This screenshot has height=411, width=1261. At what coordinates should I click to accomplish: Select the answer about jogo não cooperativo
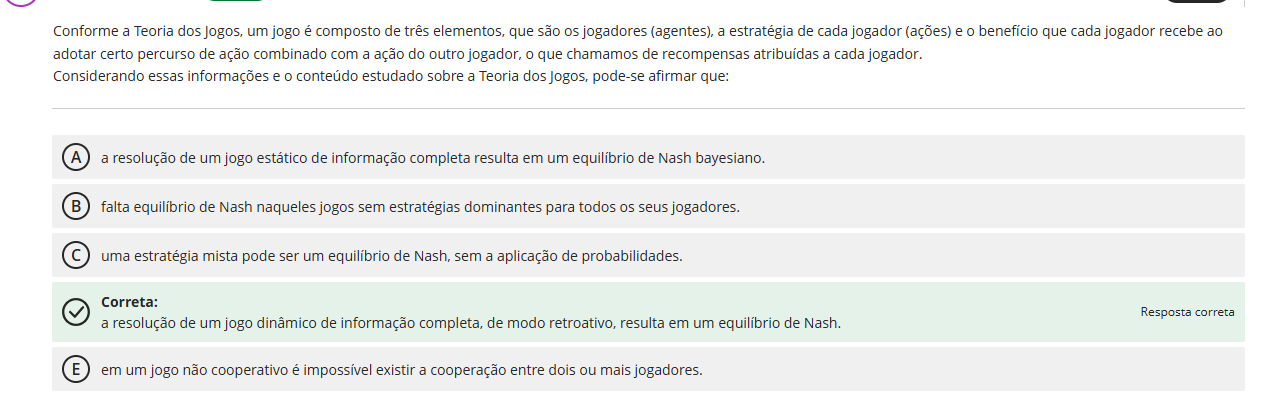(401, 370)
